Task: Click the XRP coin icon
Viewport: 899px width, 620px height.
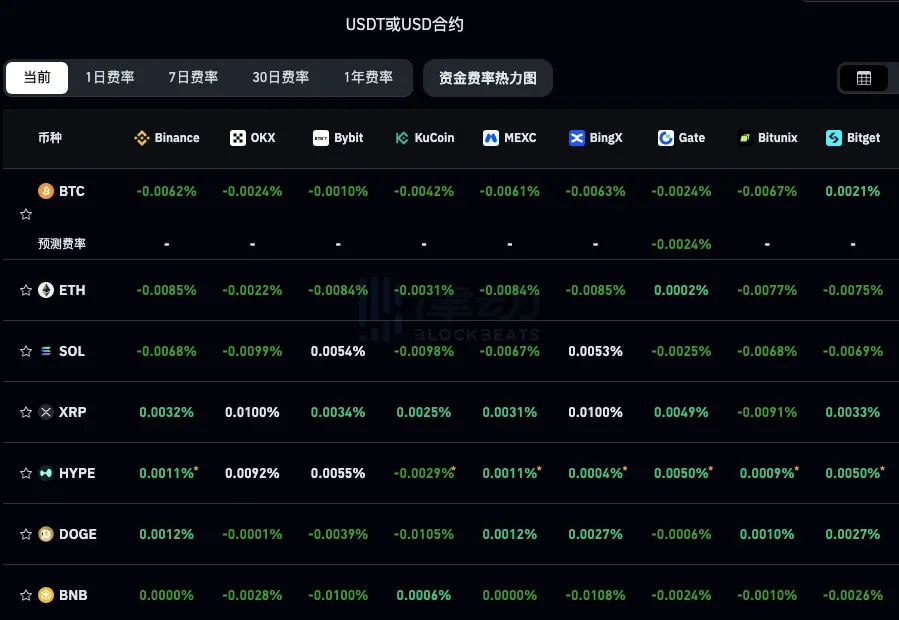Action: coord(46,412)
